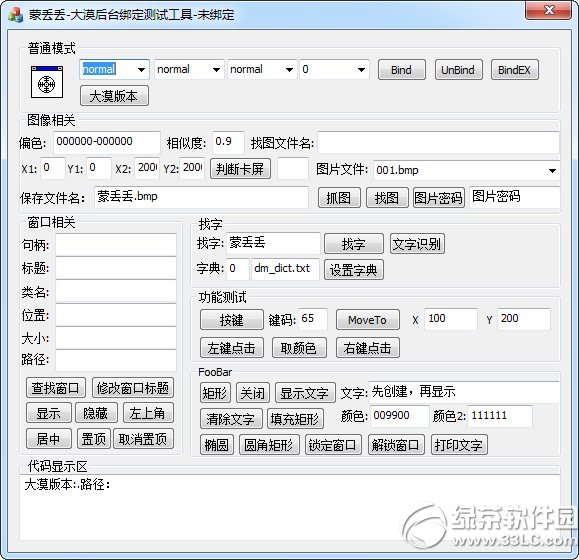Open the 图片文件 001.bmp dropdown
This screenshot has height=560, width=579.
466,170
